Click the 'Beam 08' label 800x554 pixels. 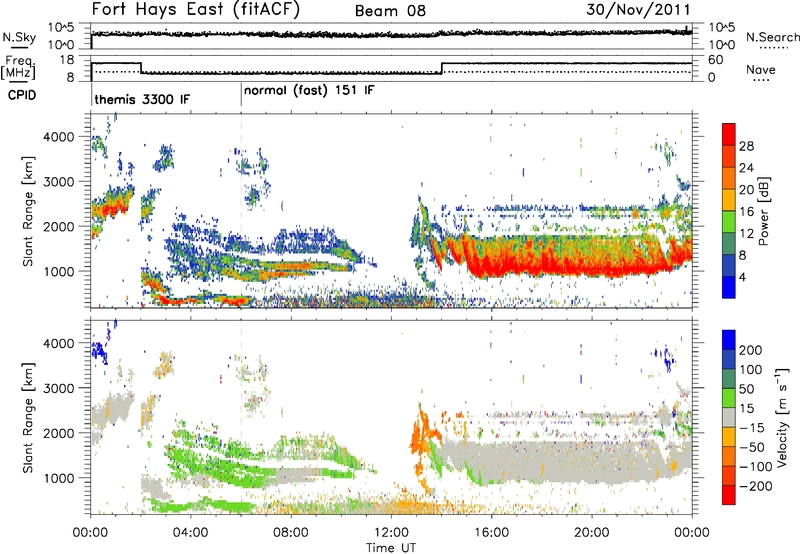(390, 11)
